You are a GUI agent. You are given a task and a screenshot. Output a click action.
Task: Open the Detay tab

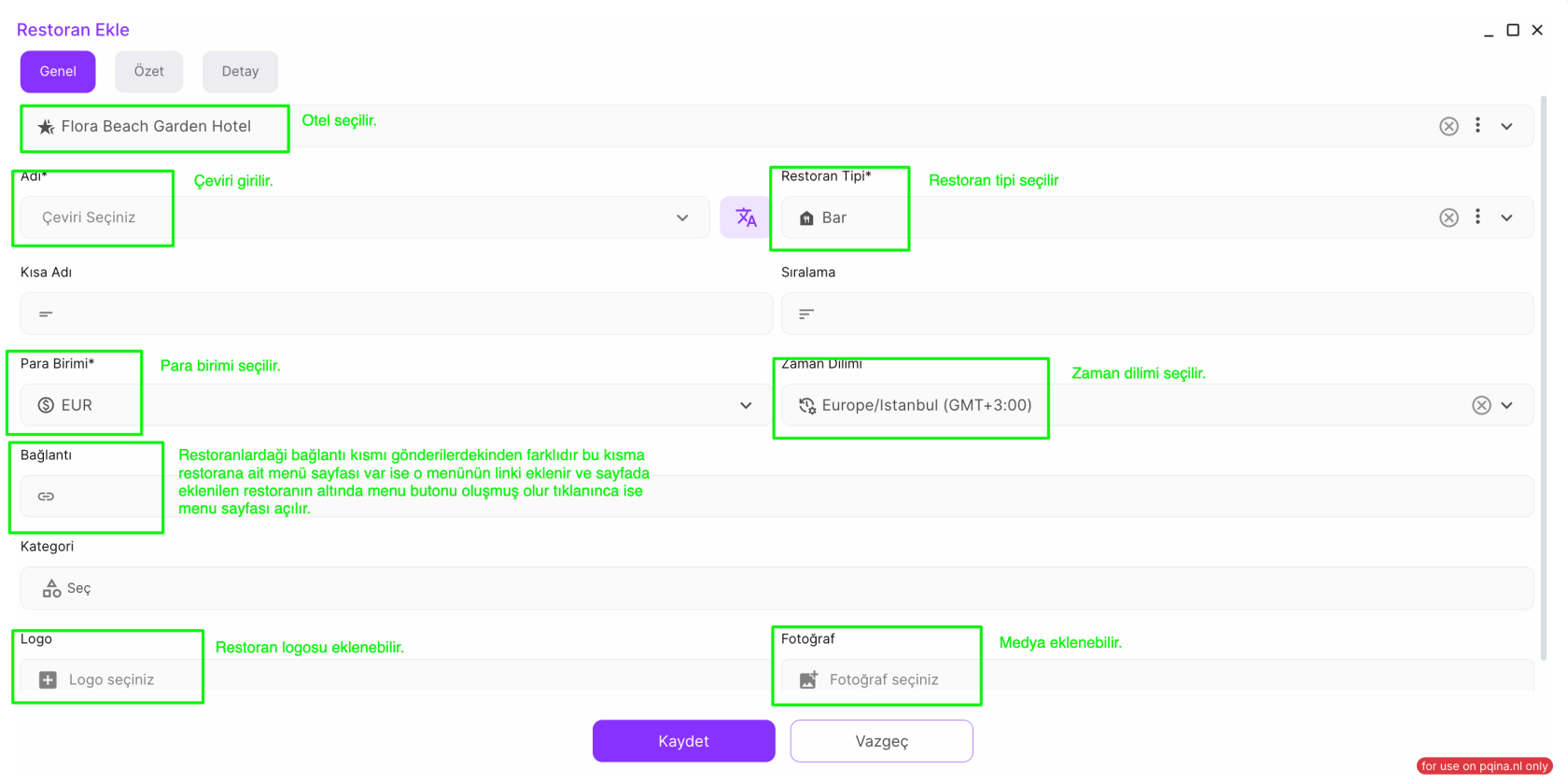[240, 72]
